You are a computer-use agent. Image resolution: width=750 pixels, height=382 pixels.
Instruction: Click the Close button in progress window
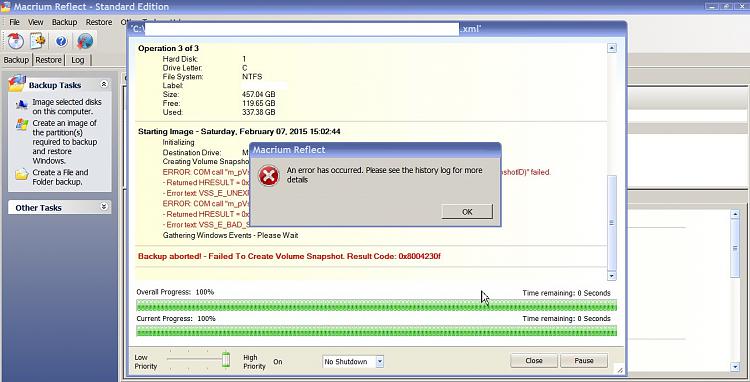tap(534, 360)
